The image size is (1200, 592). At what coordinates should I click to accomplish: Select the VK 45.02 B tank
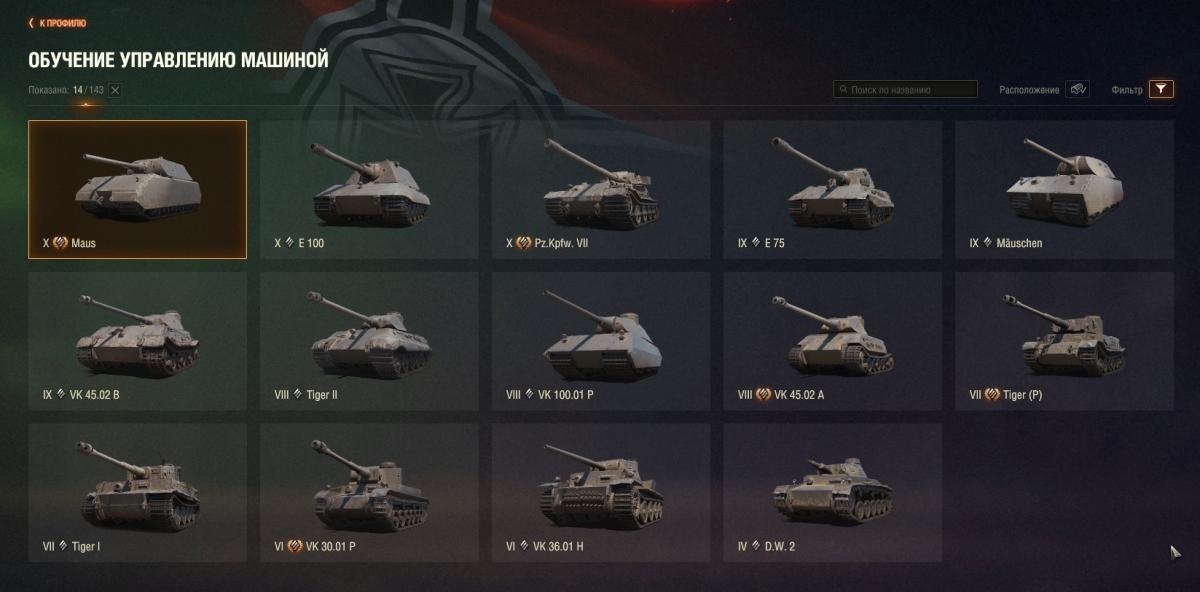coord(137,341)
